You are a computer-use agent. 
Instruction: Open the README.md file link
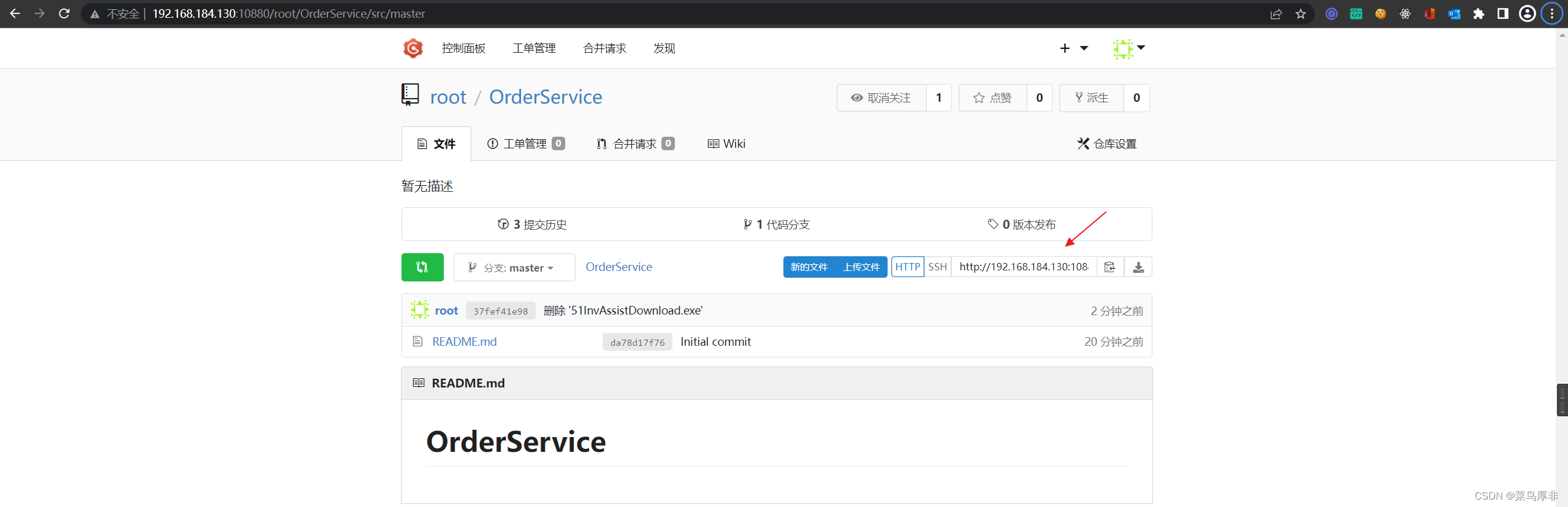coord(465,341)
